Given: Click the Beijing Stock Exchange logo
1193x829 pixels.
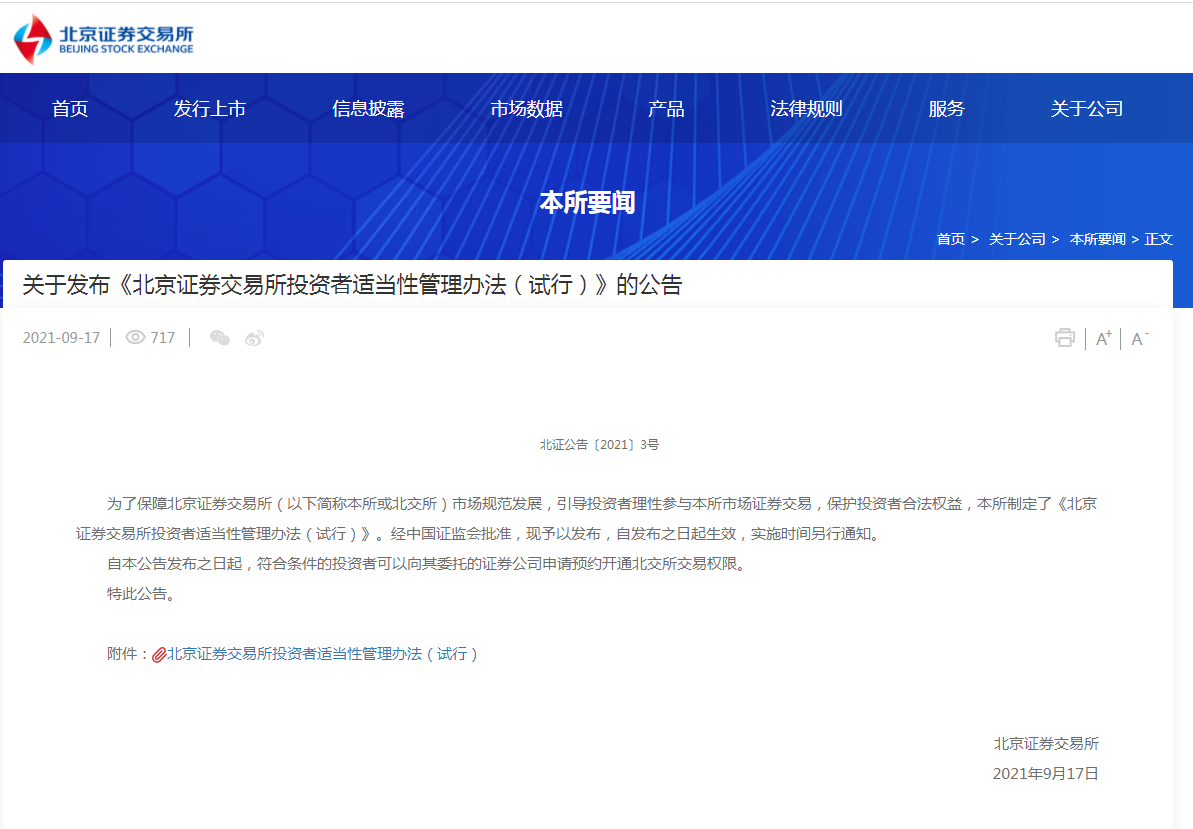Looking at the screenshot, I should 104,39.
